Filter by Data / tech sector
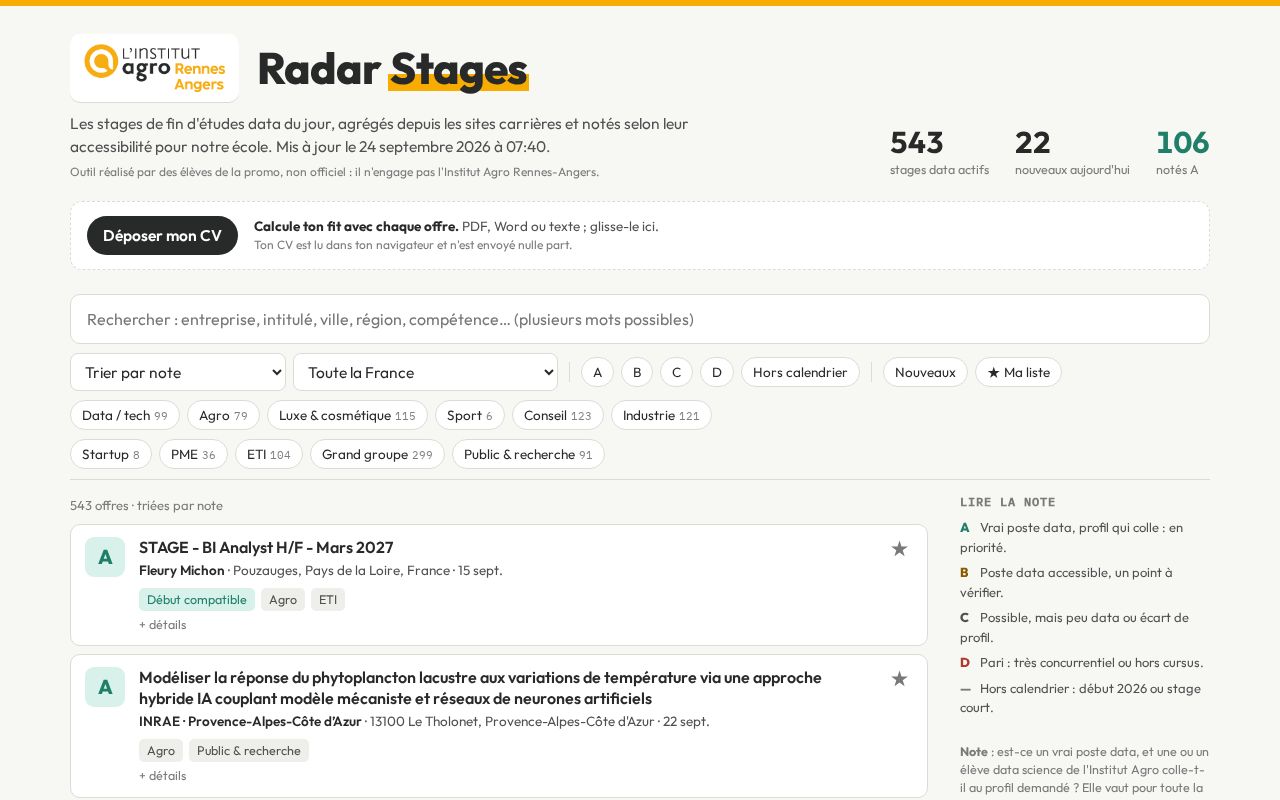 [x=125, y=415]
